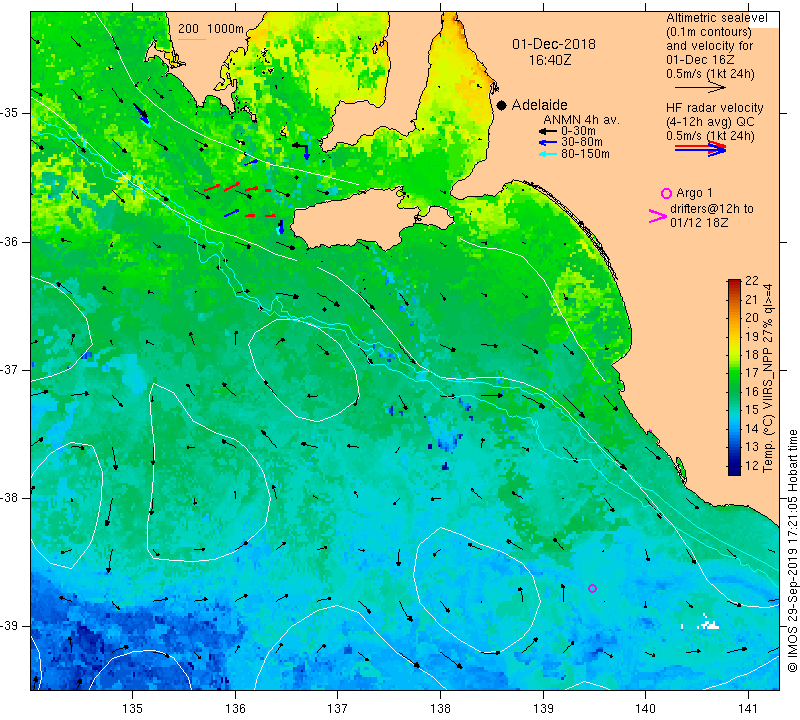Click the longitude 138 axis label

[x=440, y=708]
